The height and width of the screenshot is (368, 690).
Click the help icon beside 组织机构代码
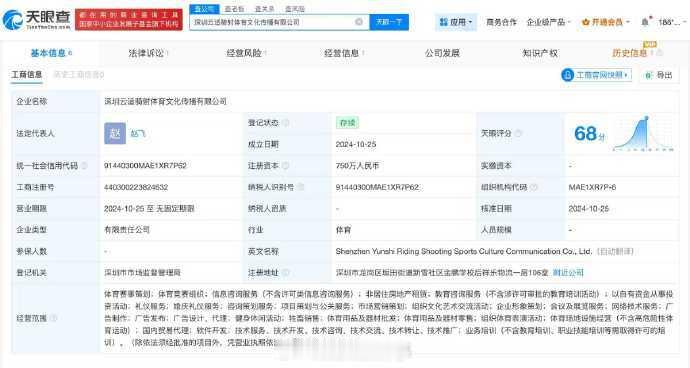pyautogui.click(x=534, y=187)
